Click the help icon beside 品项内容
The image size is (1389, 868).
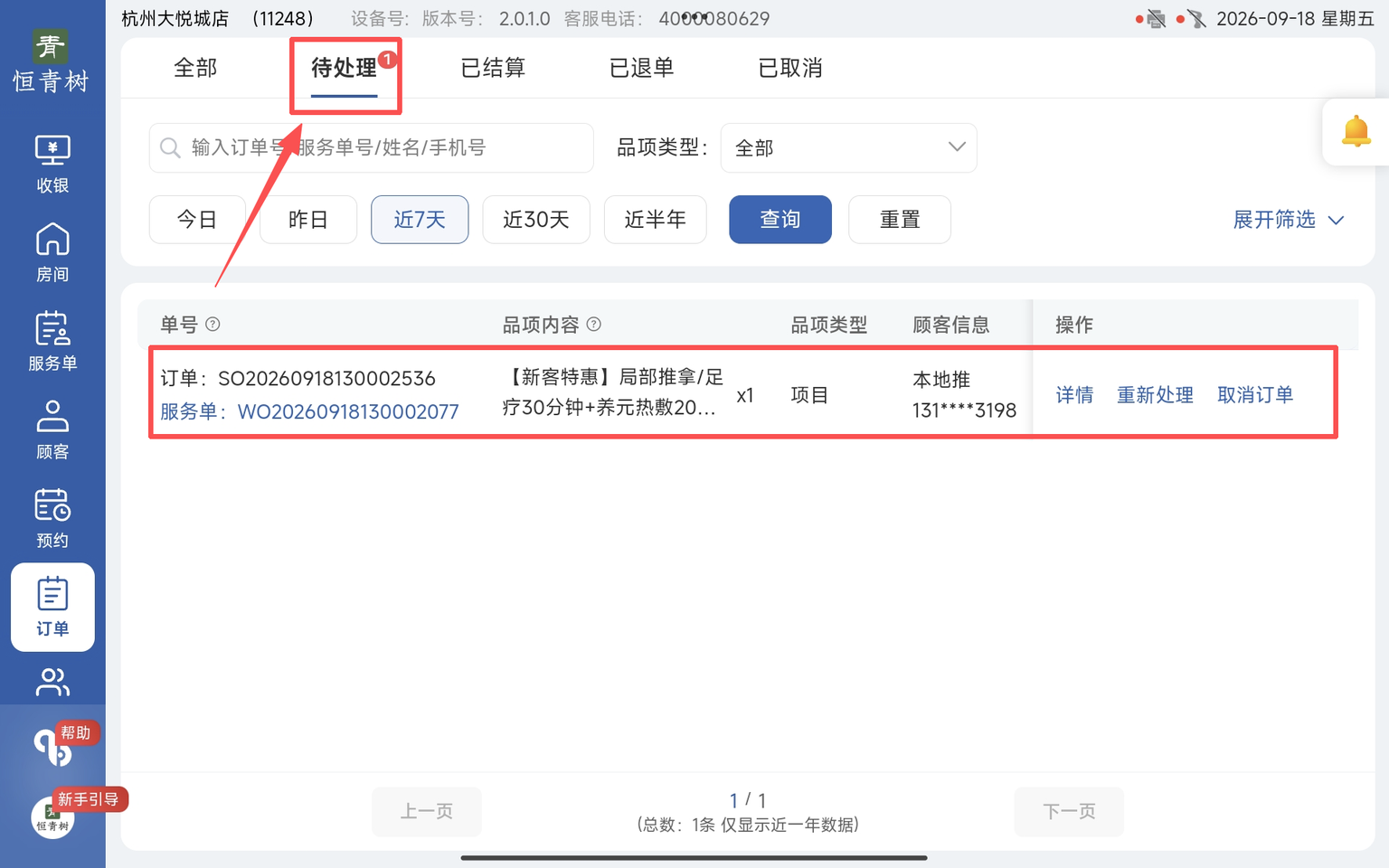[x=594, y=325]
